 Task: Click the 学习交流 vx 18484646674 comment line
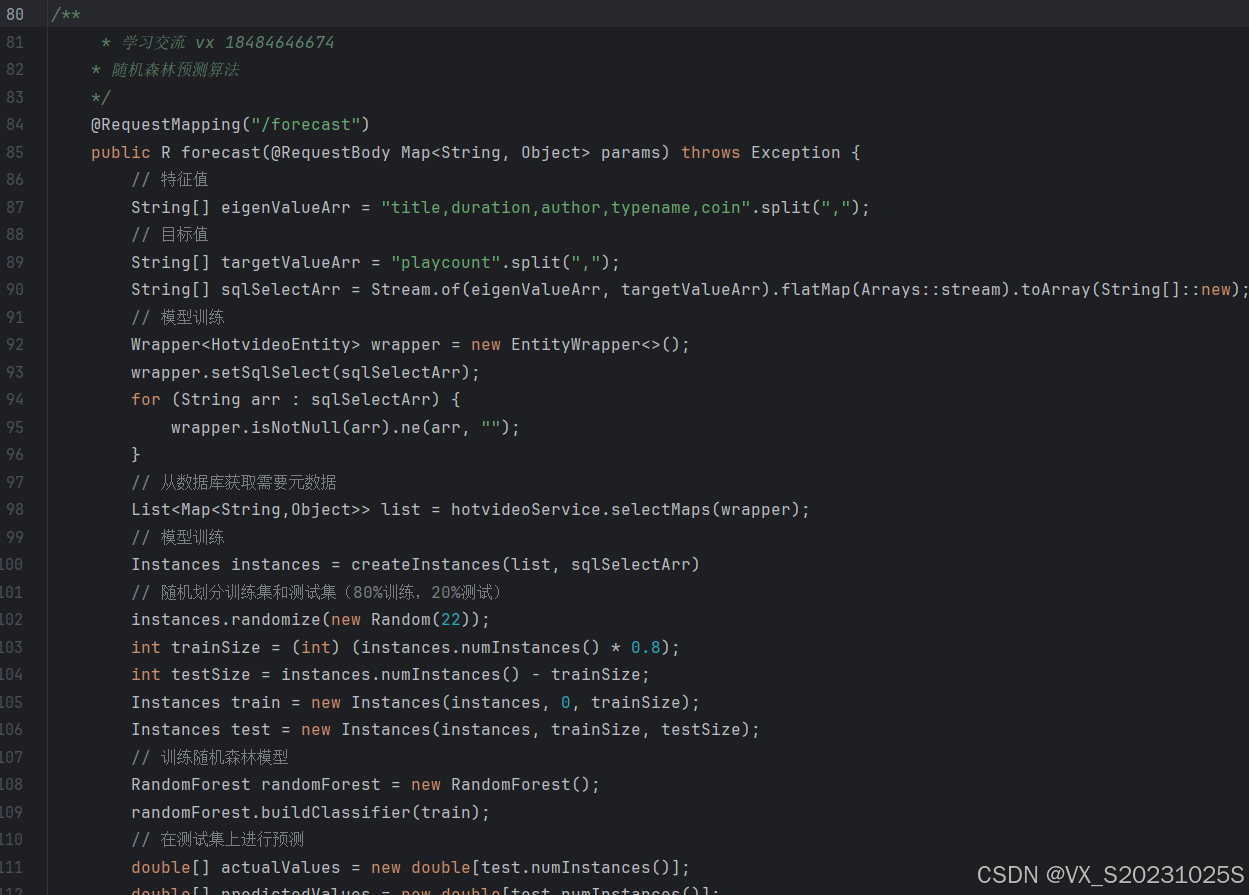tap(218, 42)
